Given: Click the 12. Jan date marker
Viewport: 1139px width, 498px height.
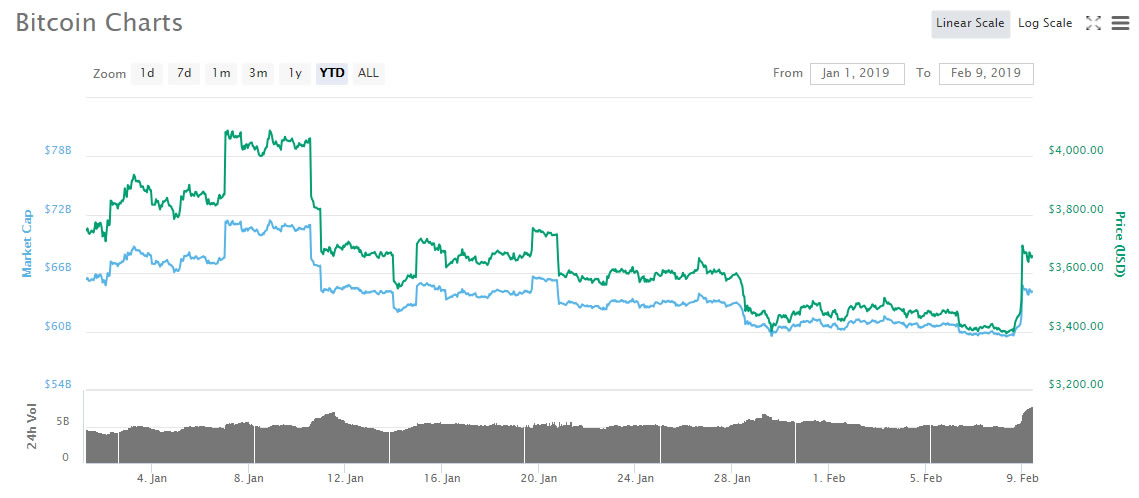Looking at the screenshot, I should tap(344, 478).
